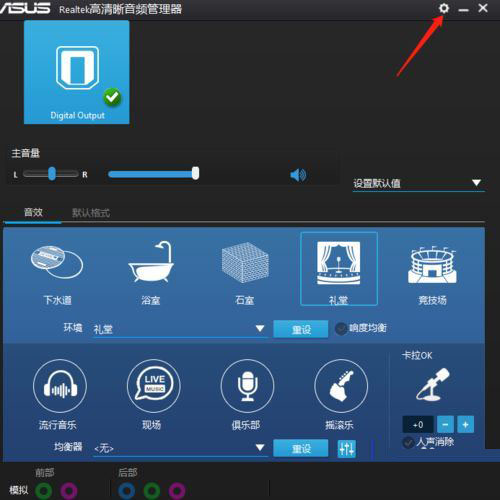Click the ASUS logo in title bar

25,8
